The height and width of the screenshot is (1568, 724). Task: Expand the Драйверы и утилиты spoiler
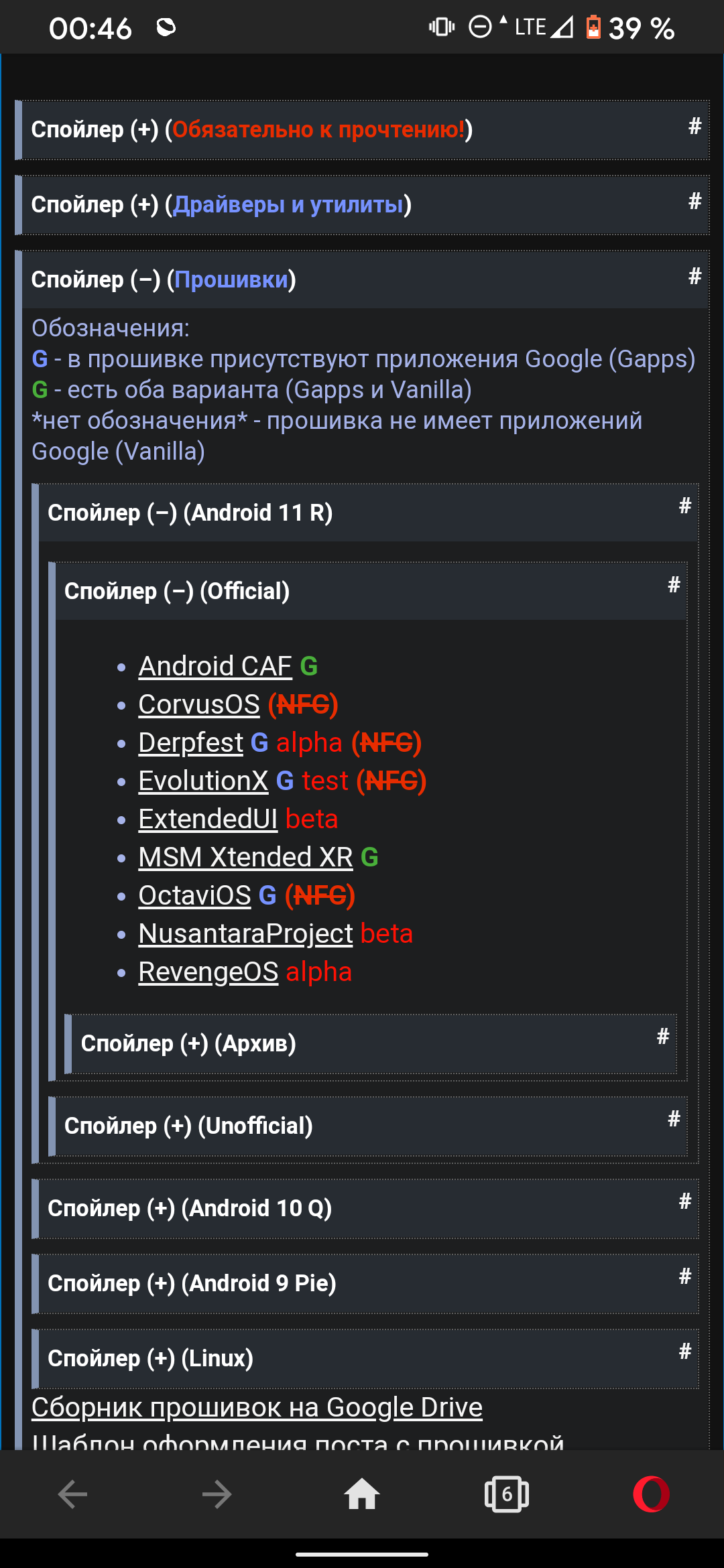(221, 204)
